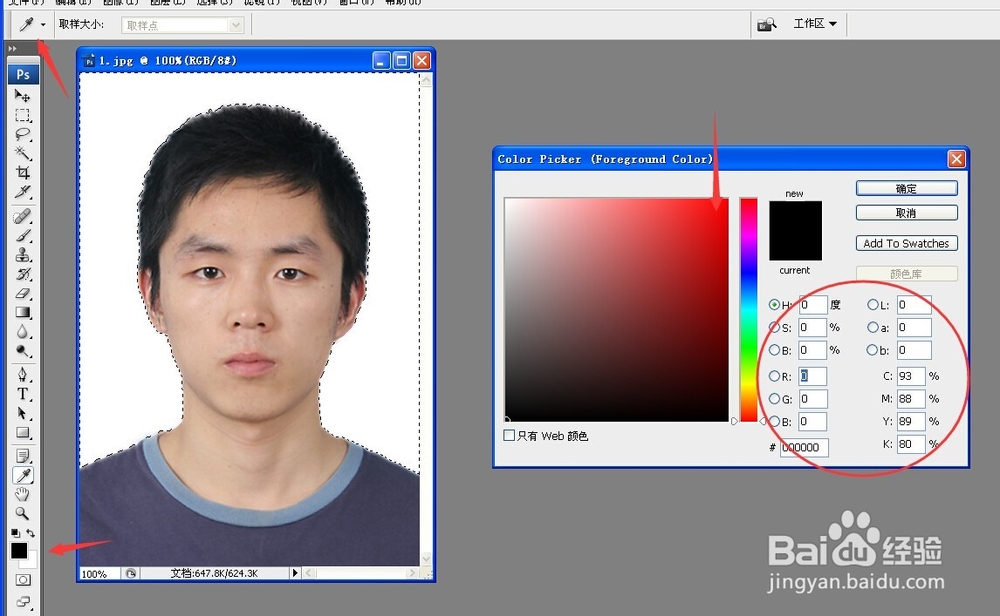Select the Crop tool
This screenshot has height=616, width=1000.
(x=22, y=173)
